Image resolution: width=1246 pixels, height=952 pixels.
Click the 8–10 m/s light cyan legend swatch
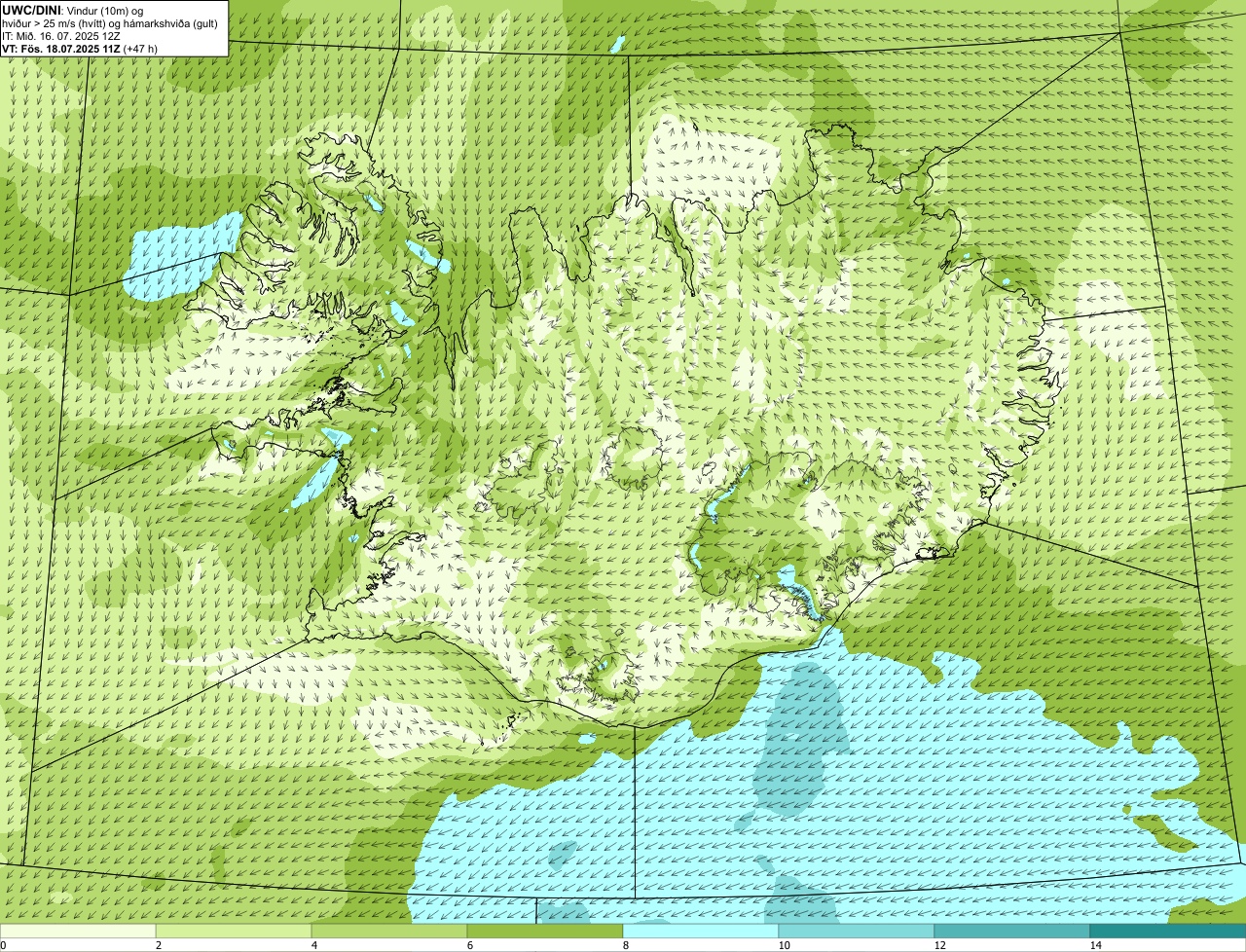pos(701,931)
